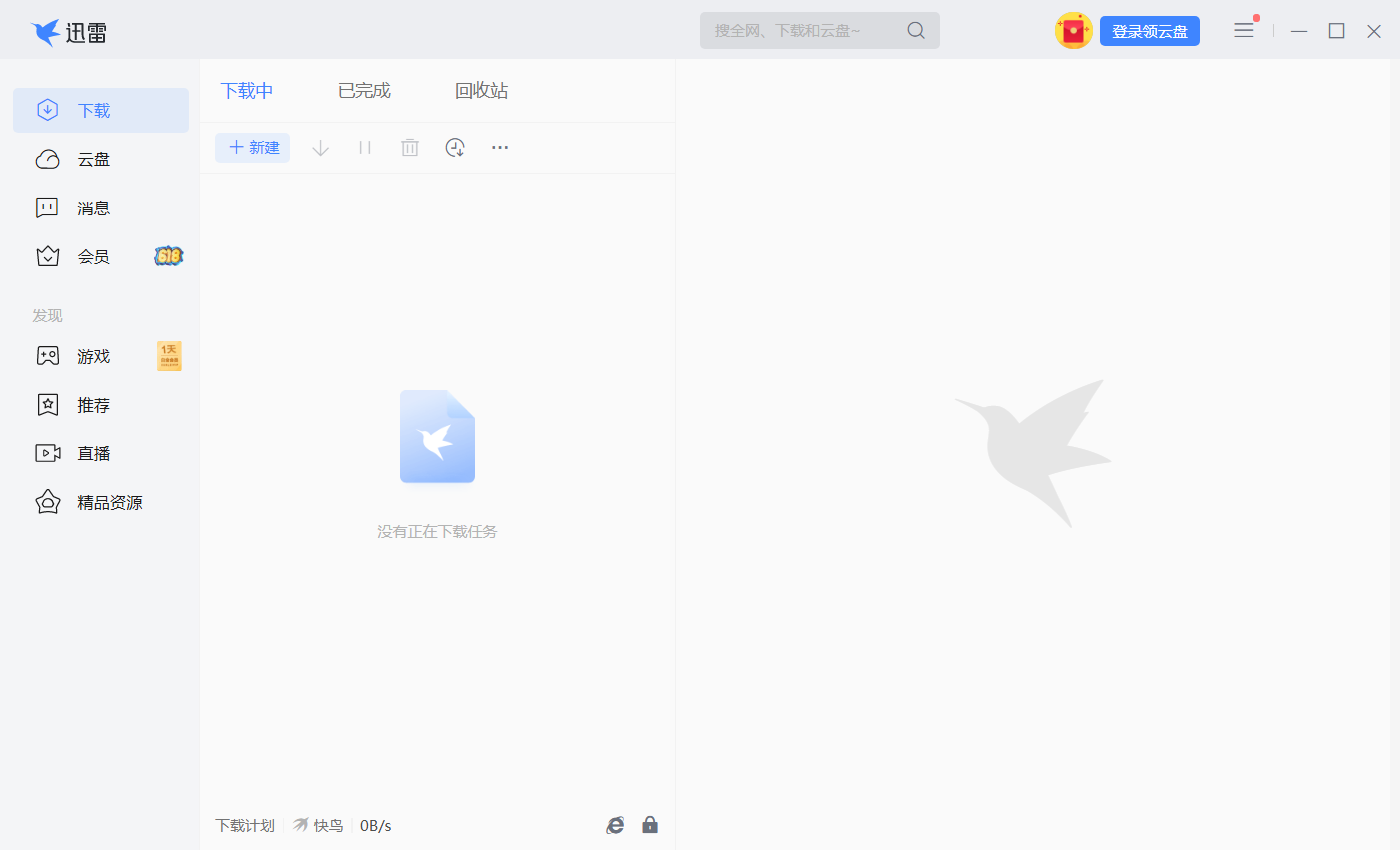1400x850 pixels.
Task: Open 会员 membership in sidebar
Action: click(101, 256)
